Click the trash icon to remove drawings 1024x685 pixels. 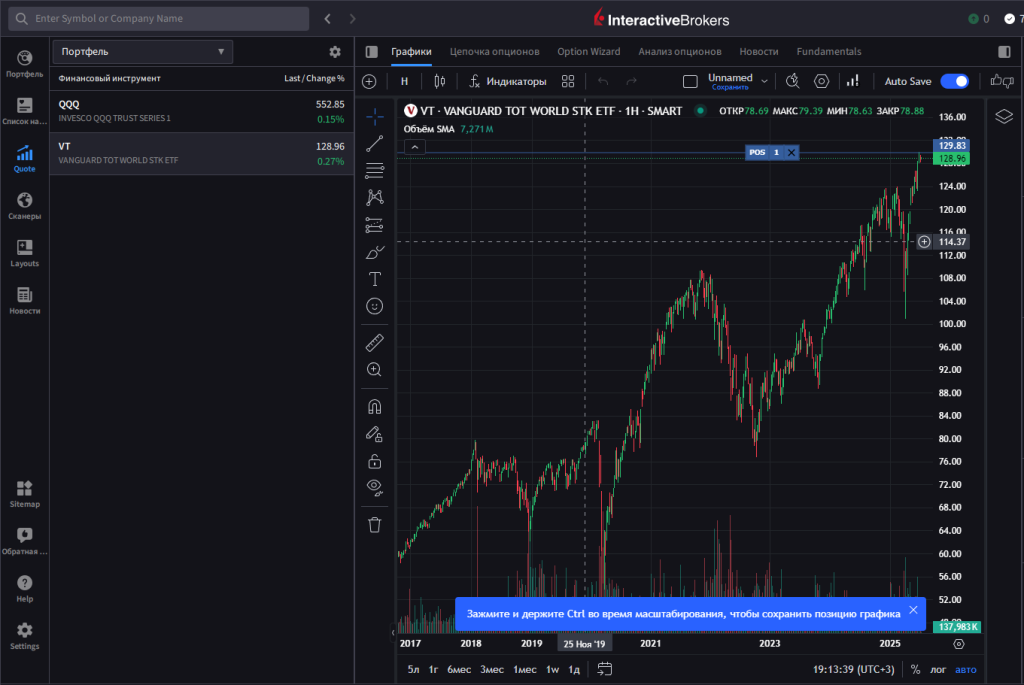[x=375, y=524]
